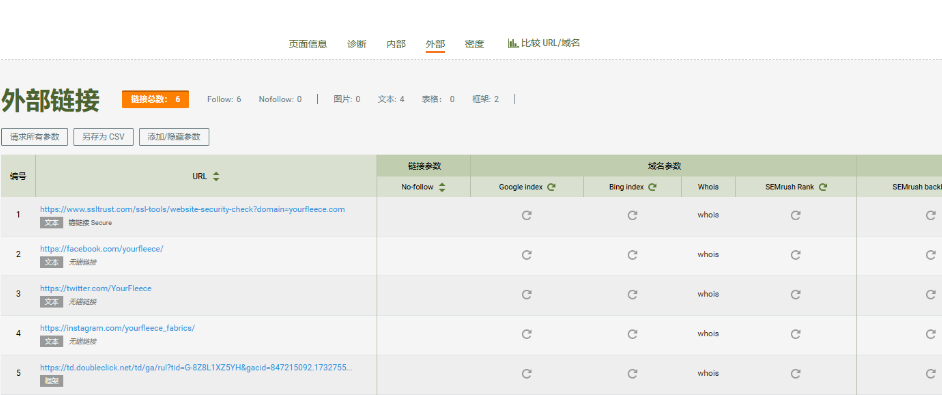Request SEMrush backlinks for facebook row
Screen dimensions: 942x395
[931, 255]
